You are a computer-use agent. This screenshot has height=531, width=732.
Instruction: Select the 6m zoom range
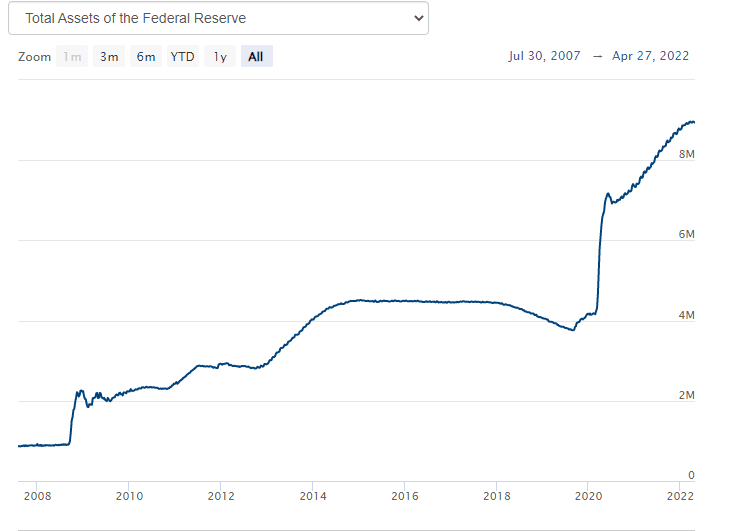coord(146,57)
